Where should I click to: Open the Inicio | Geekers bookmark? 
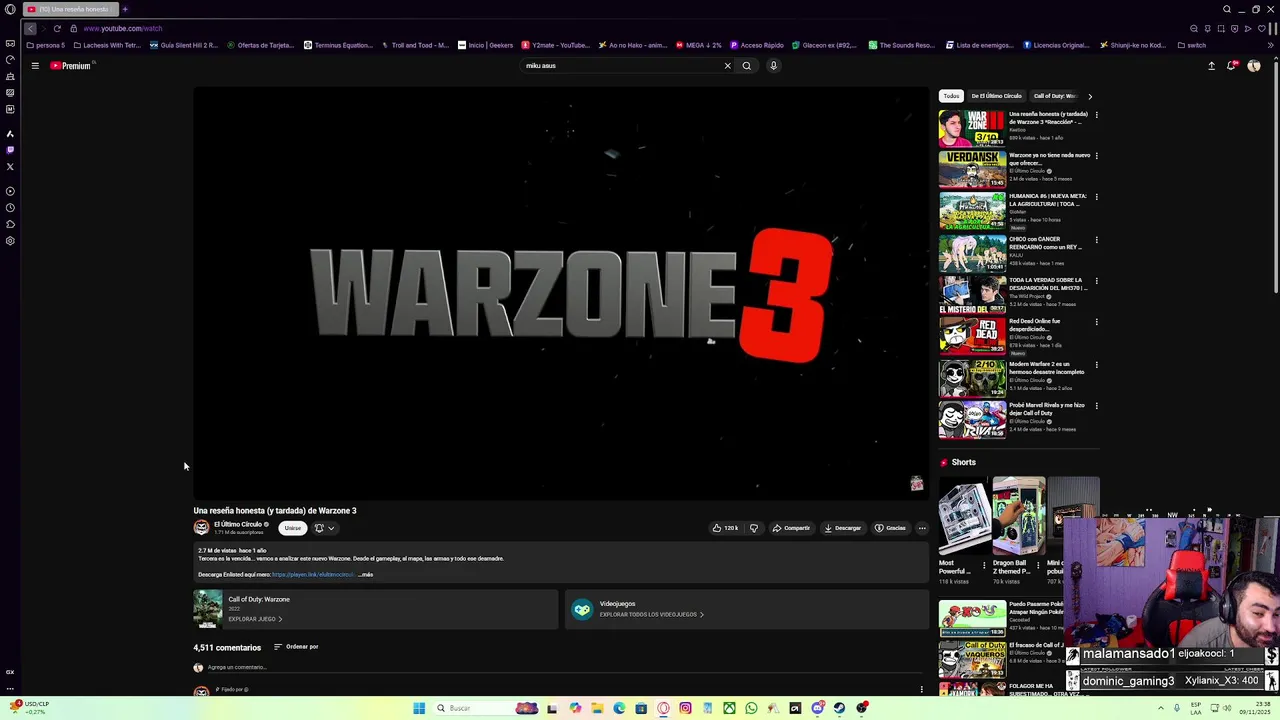pos(486,45)
